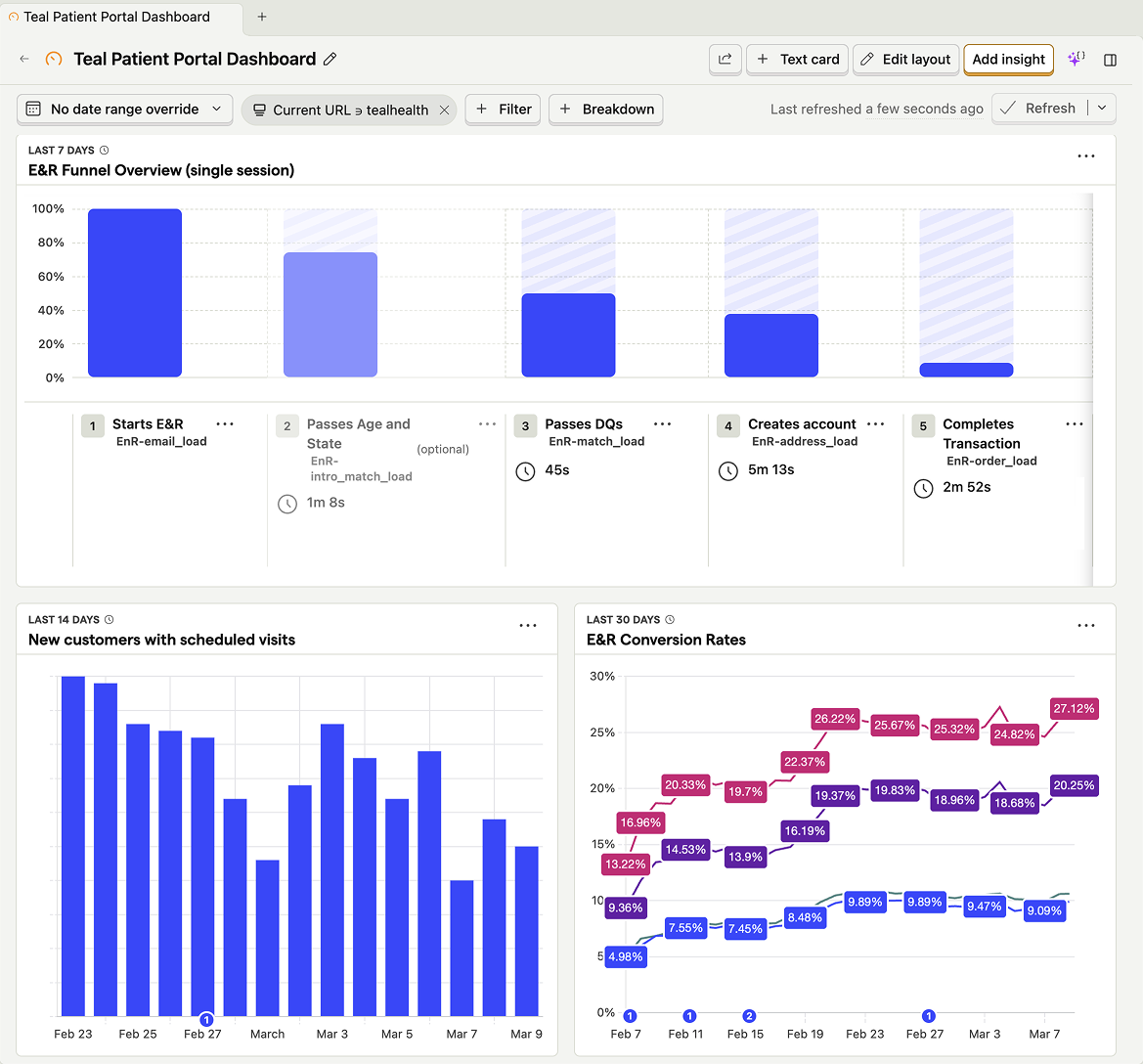Image resolution: width=1143 pixels, height=1064 pixels.
Task: Click the Last 14 Days clock icon
Action: [110, 620]
